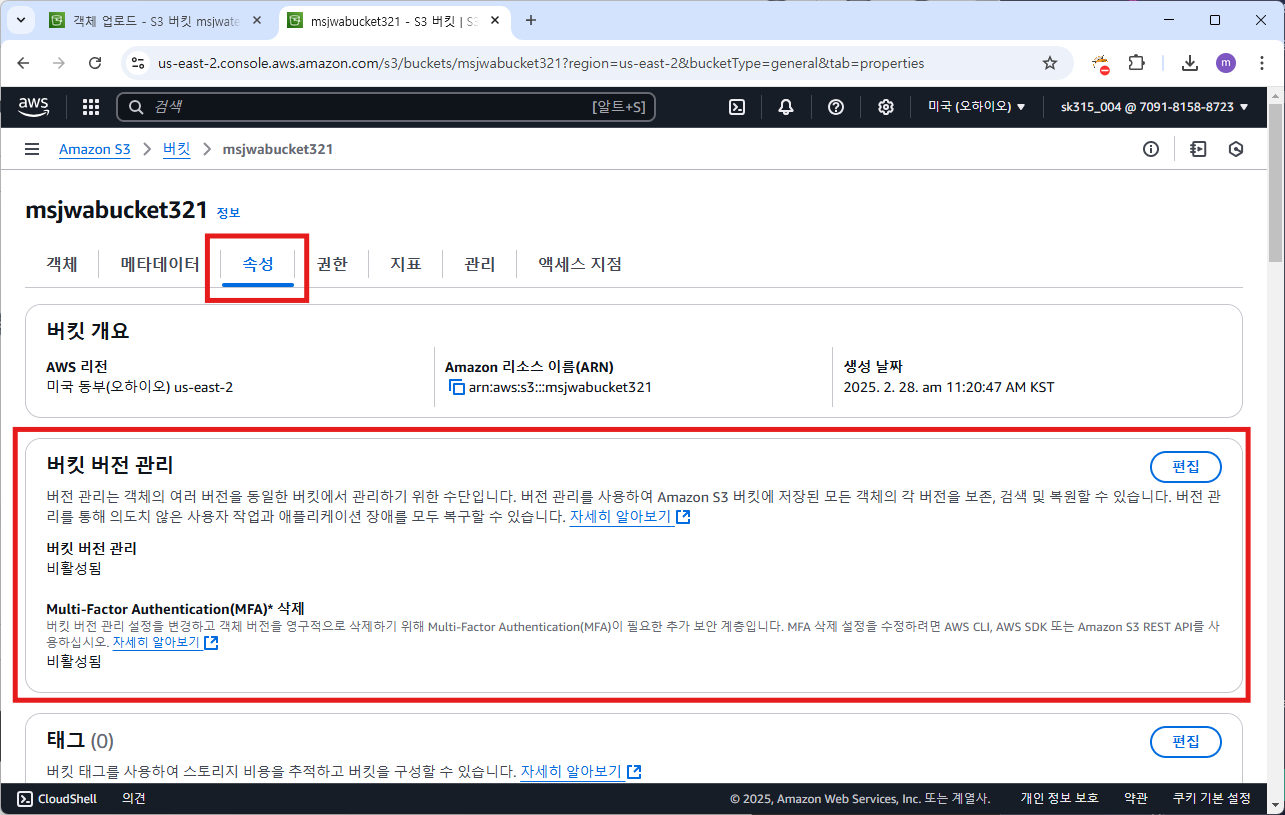Open the region selector 미국 (오하이오)
The height and width of the screenshot is (815, 1285).
click(x=977, y=107)
